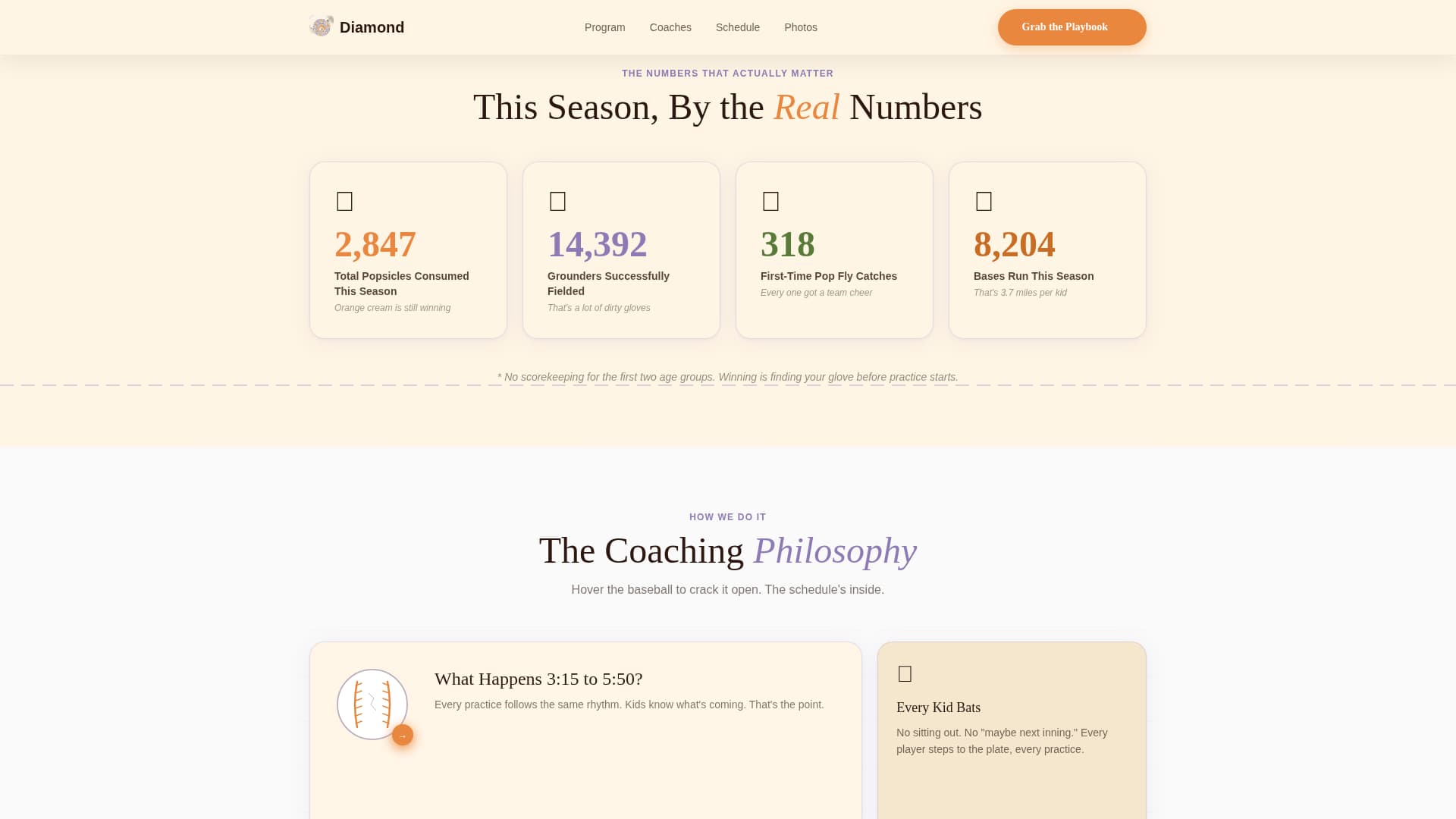Click the Every Kid Bats card title

pyautogui.click(x=938, y=708)
